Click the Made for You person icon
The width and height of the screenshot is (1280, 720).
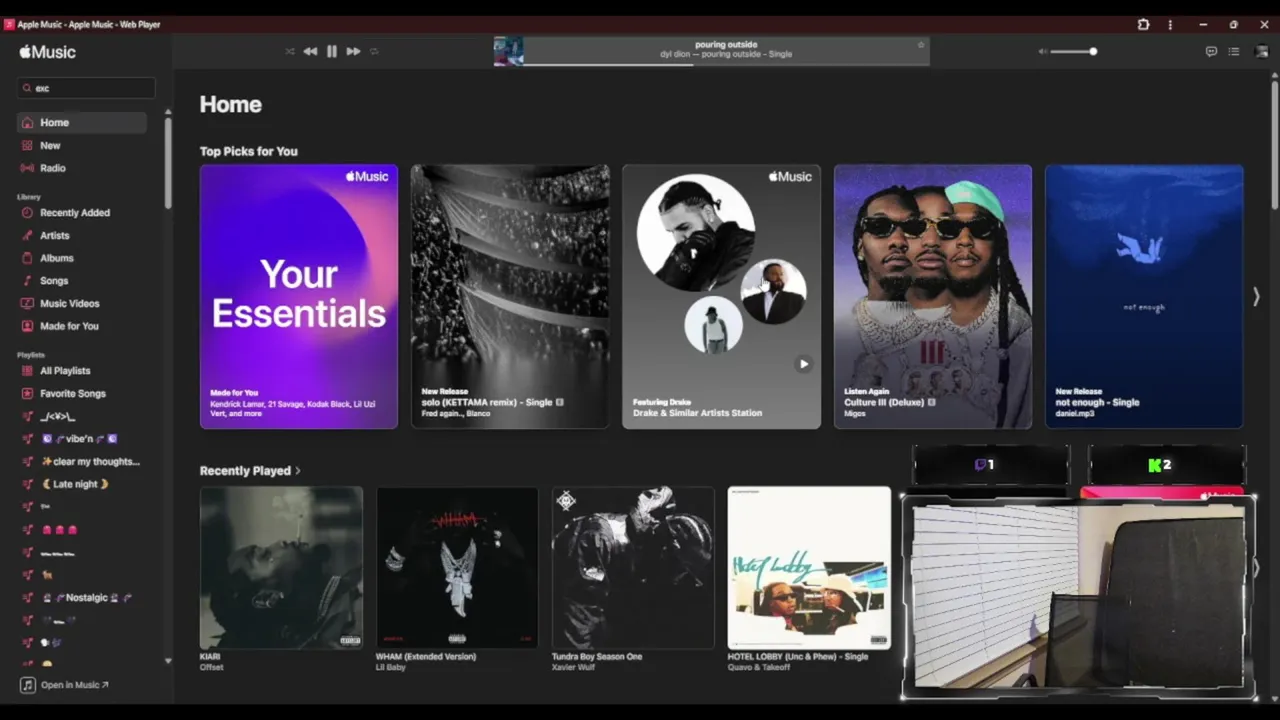28,326
